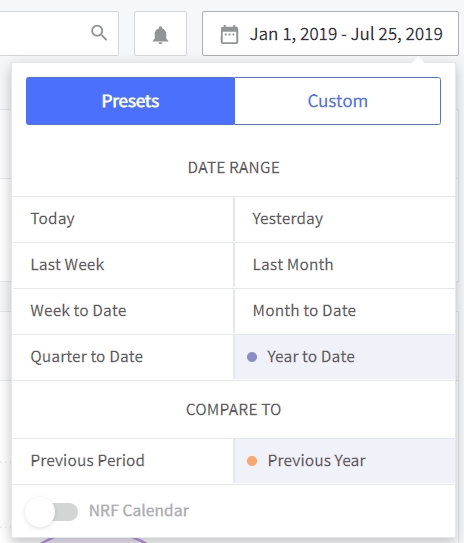Choose the Last Month preset
Viewport: 464px width, 543px height.
345,265
